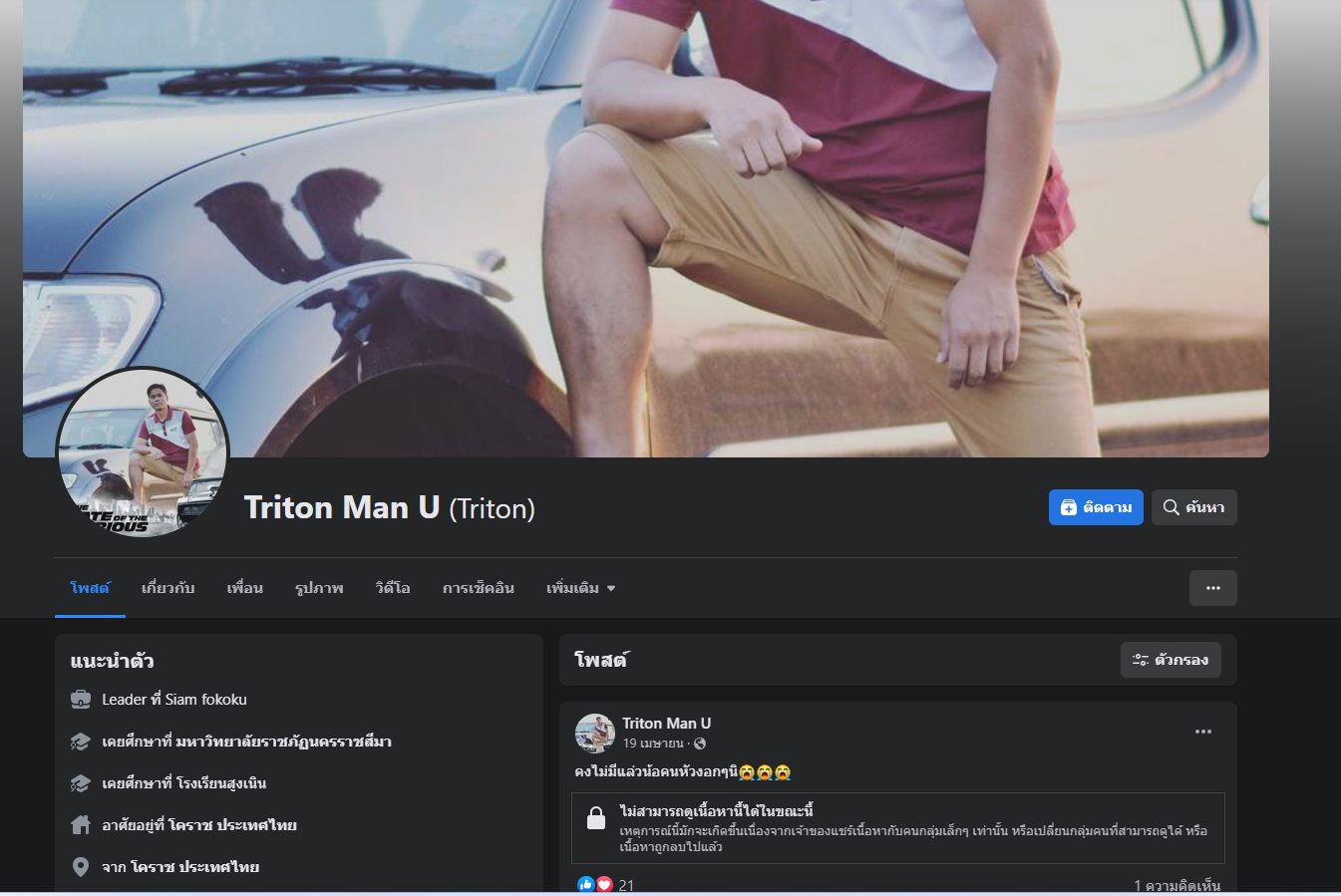Screen dimensions: 1341x896
Task: Click the post author's small avatar
Action: (x=594, y=733)
